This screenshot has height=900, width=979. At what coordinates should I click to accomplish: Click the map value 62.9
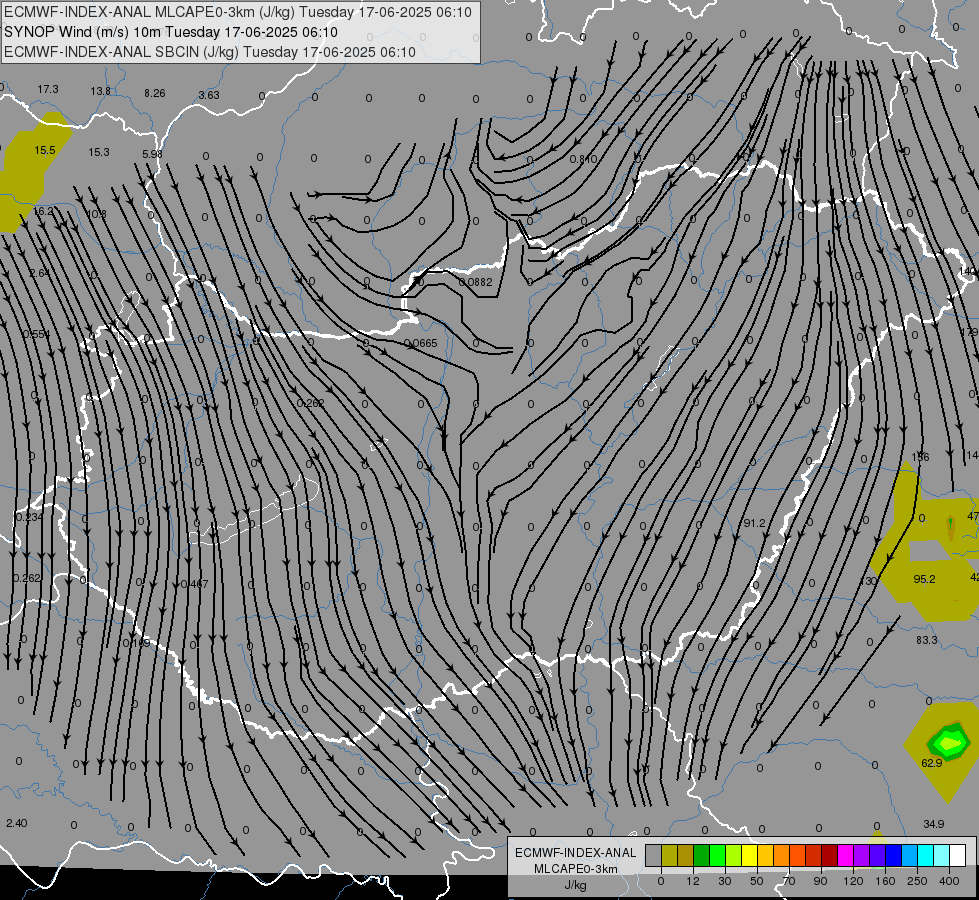click(x=932, y=763)
